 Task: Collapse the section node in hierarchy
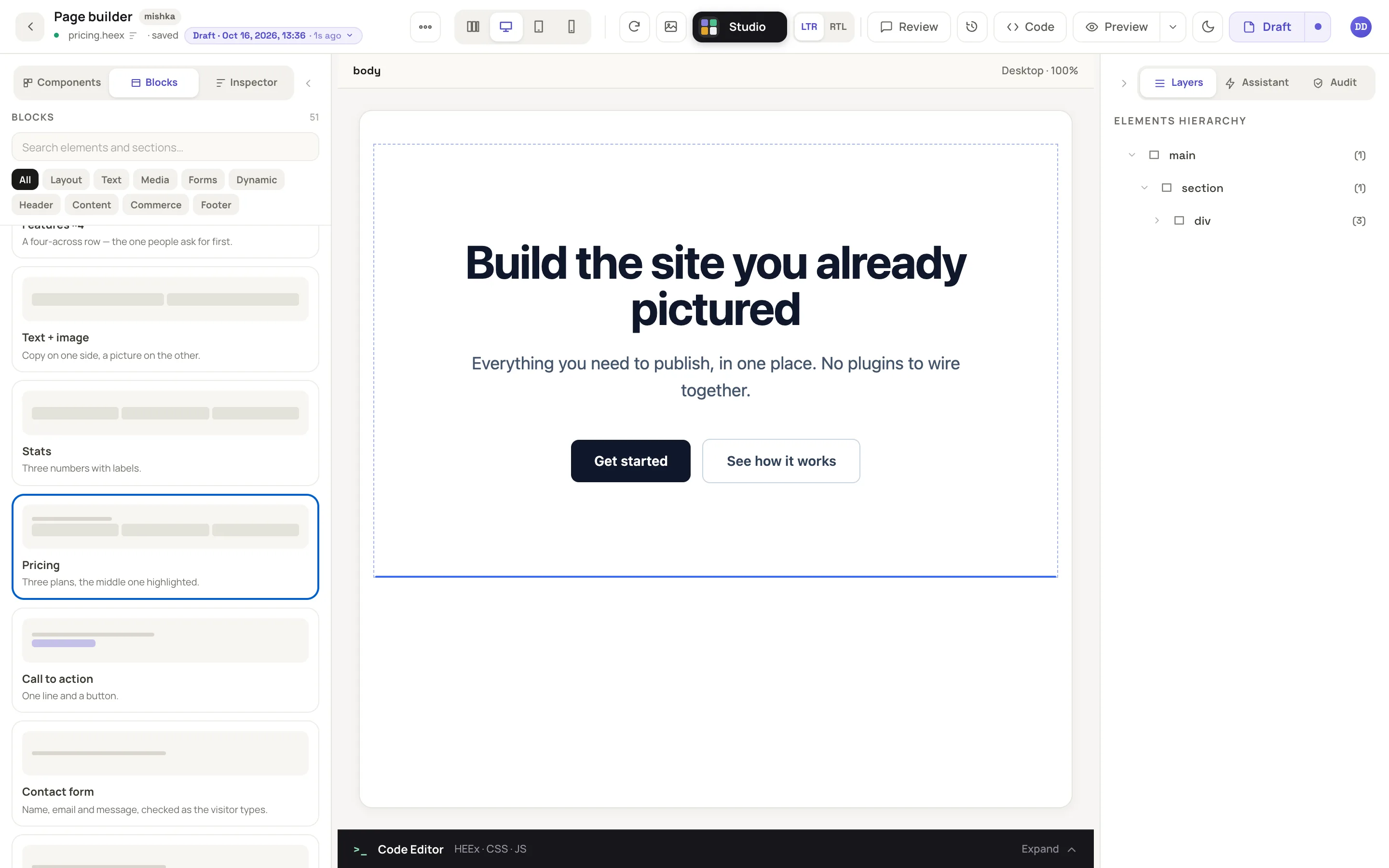(x=1144, y=188)
